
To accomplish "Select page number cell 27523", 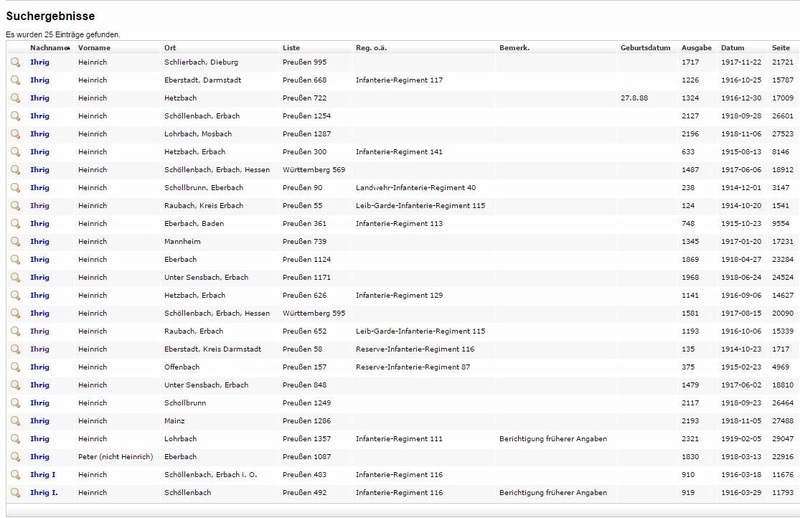I will pyautogui.click(x=782, y=134).
